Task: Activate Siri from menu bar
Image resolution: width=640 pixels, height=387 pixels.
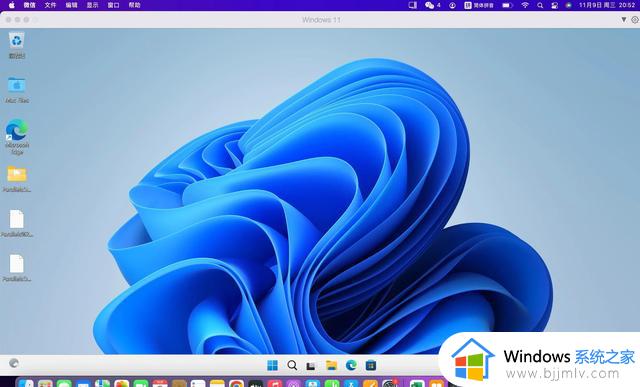Action: (x=569, y=5)
